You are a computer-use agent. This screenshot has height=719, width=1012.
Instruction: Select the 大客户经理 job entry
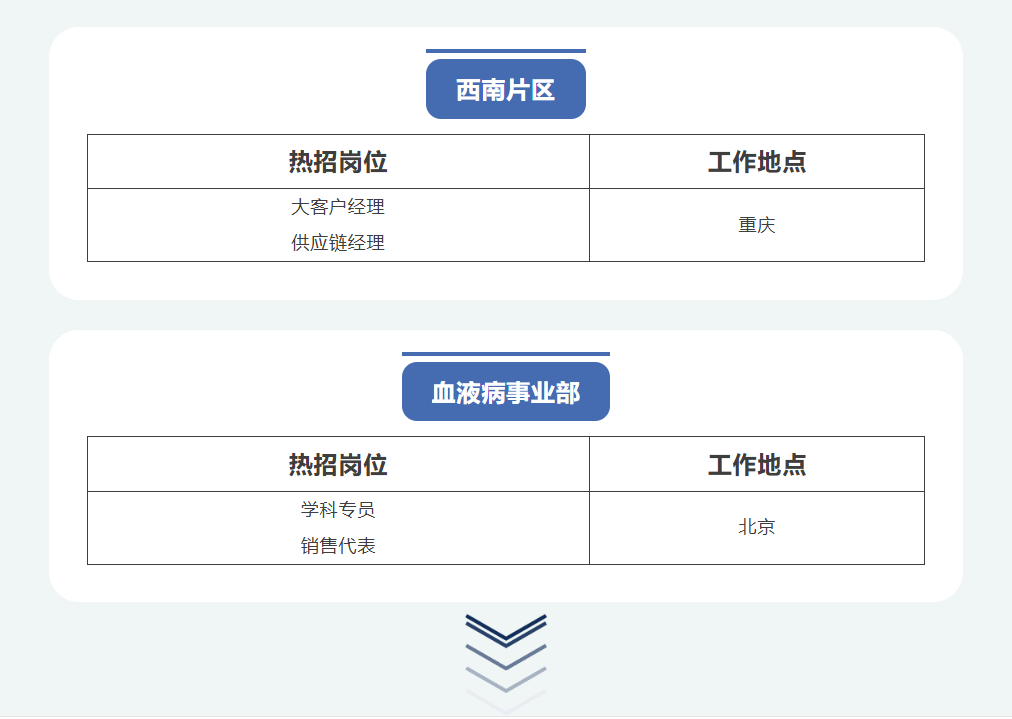[x=338, y=207]
